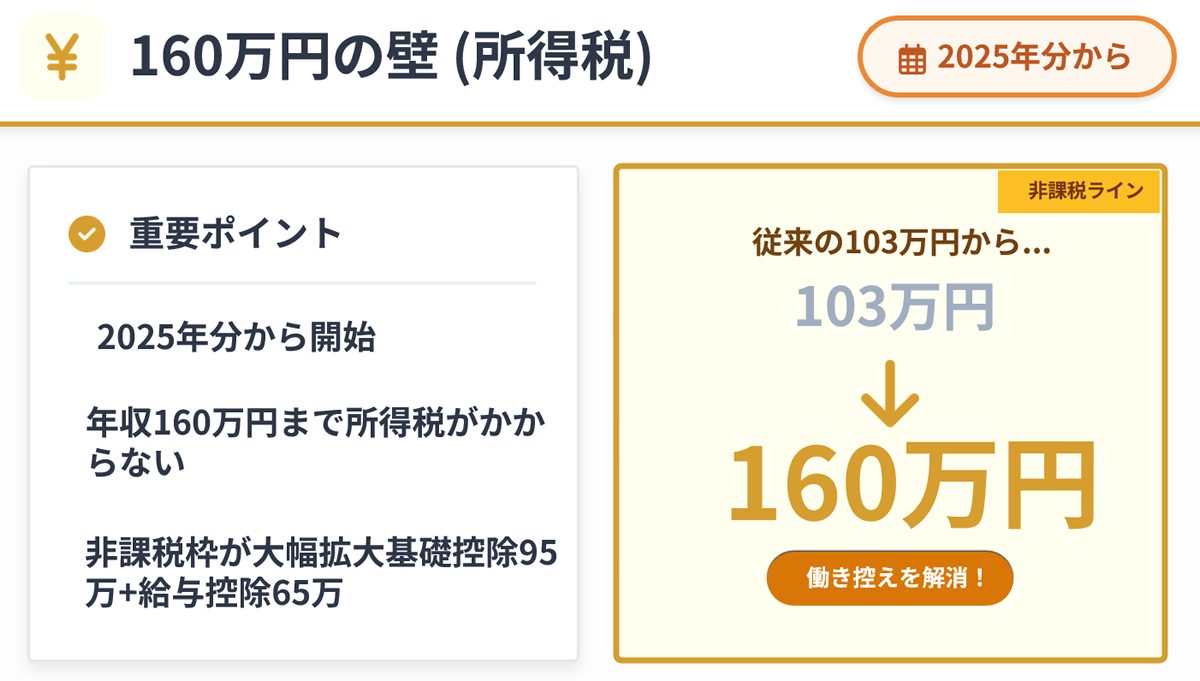
Task: Click the checkmark circle beside 重要ポイント
Action: pyautogui.click(x=87, y=234)
